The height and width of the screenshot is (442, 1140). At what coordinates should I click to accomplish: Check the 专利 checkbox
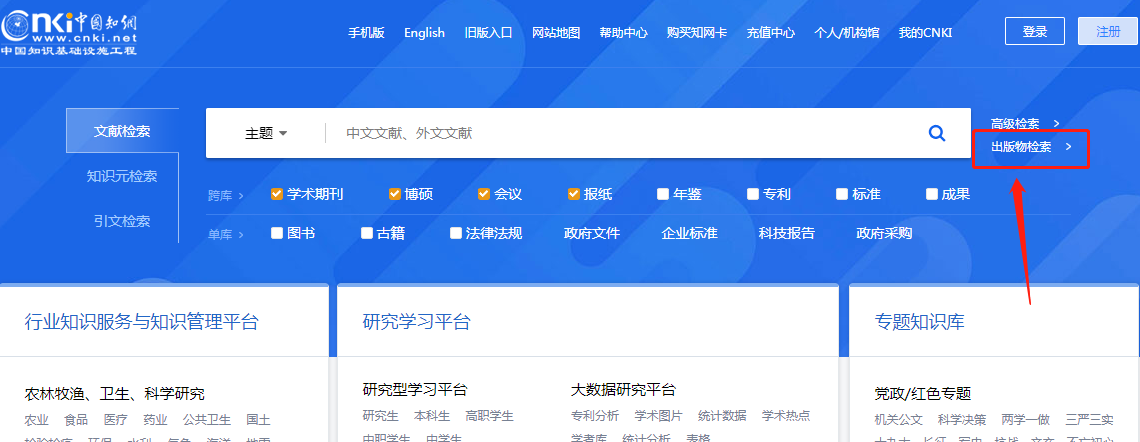click(752, 194)
